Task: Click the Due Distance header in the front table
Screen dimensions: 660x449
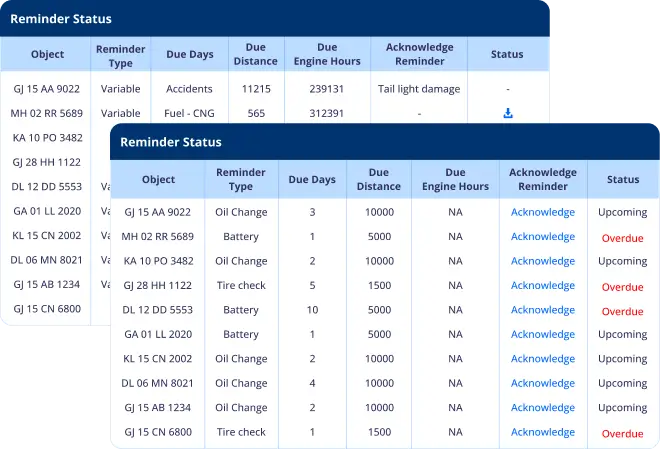Action: pos(378,180)
